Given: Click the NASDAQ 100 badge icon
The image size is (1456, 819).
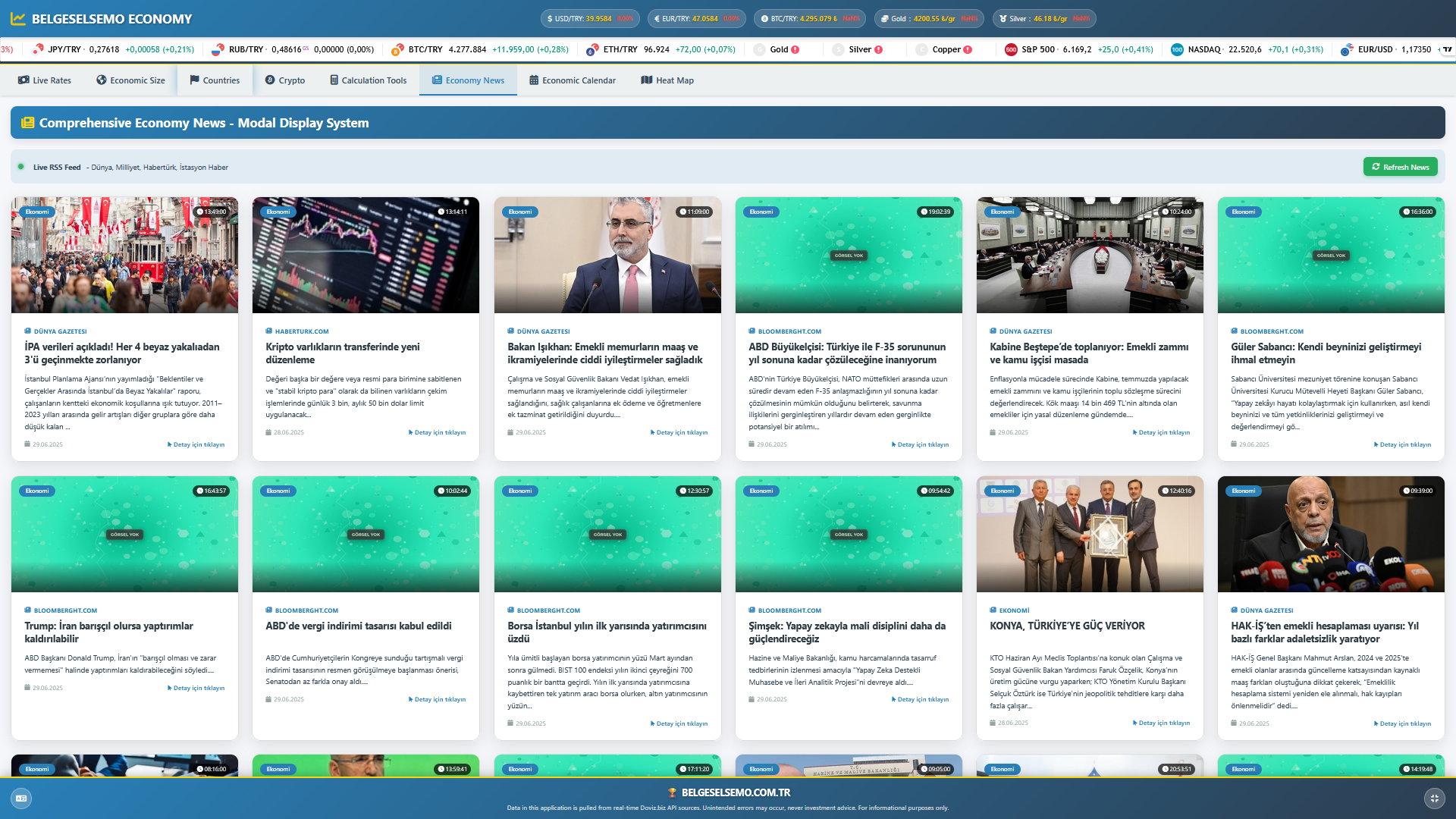Looking at the screenshot, I should click(x=1177, y=50).
